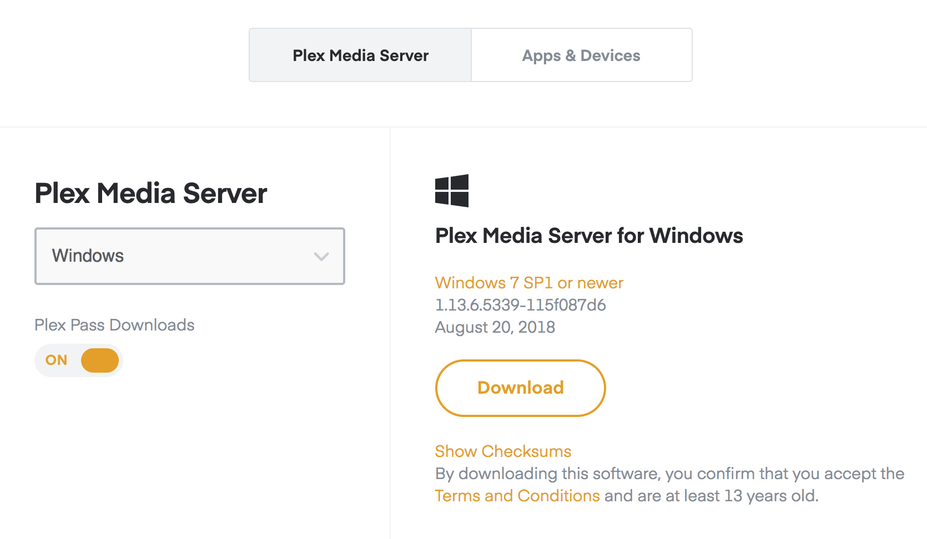Open the Windows platform dropdown

(190, 256)
